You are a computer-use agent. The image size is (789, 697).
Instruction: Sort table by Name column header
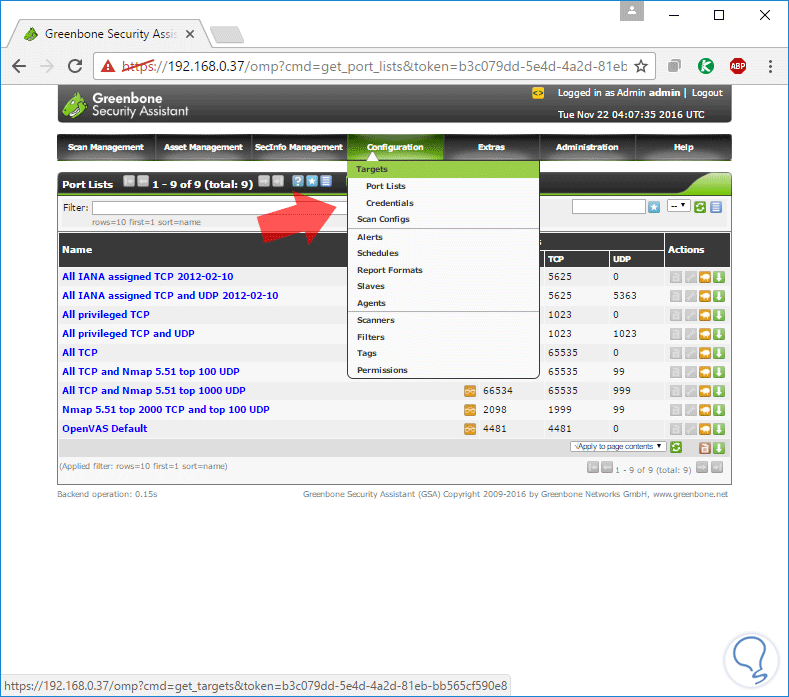coord(77,250)
